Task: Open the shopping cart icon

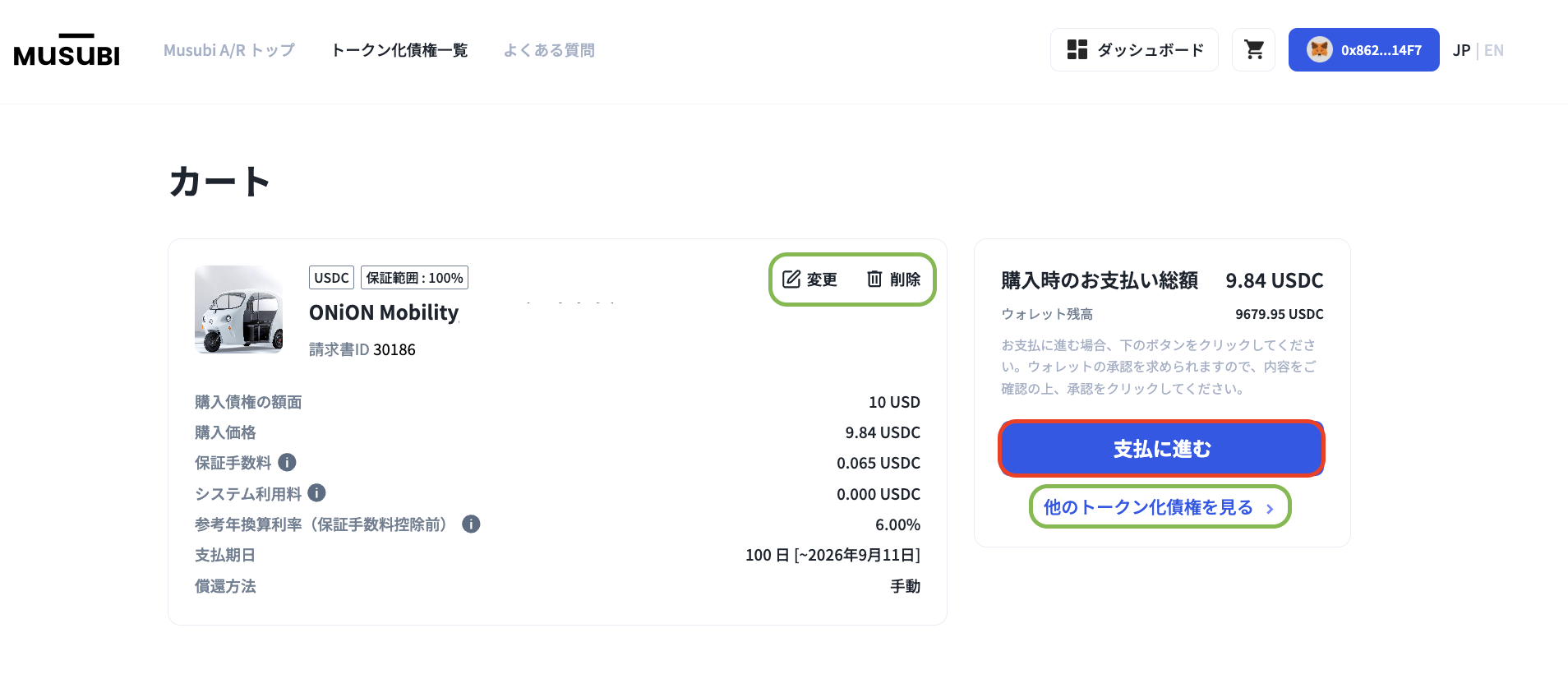Action: click(x=1253, y=50)
